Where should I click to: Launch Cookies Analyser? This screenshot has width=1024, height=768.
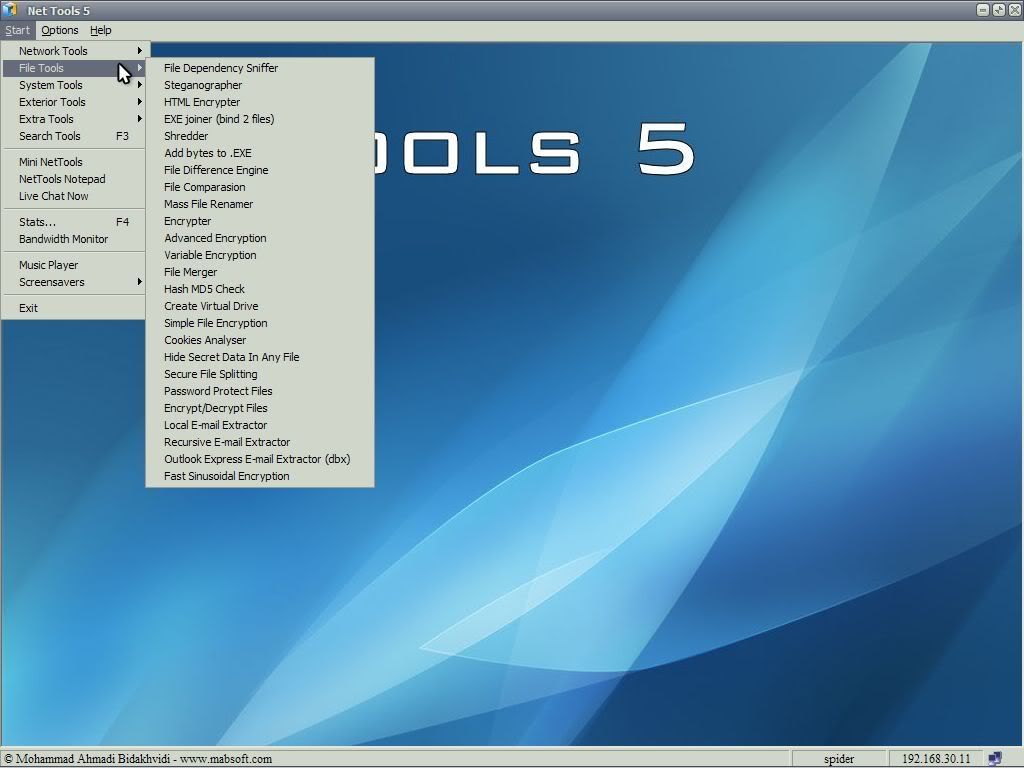coord(260,340)
